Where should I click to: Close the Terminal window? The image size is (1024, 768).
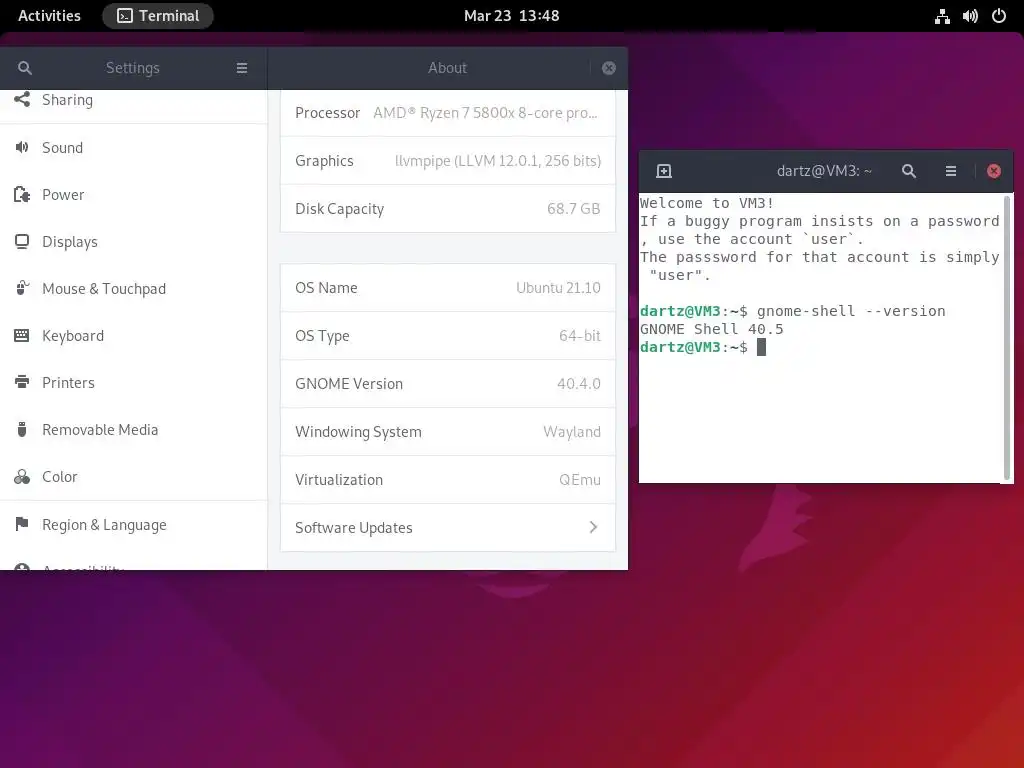(x=994, y=171)
